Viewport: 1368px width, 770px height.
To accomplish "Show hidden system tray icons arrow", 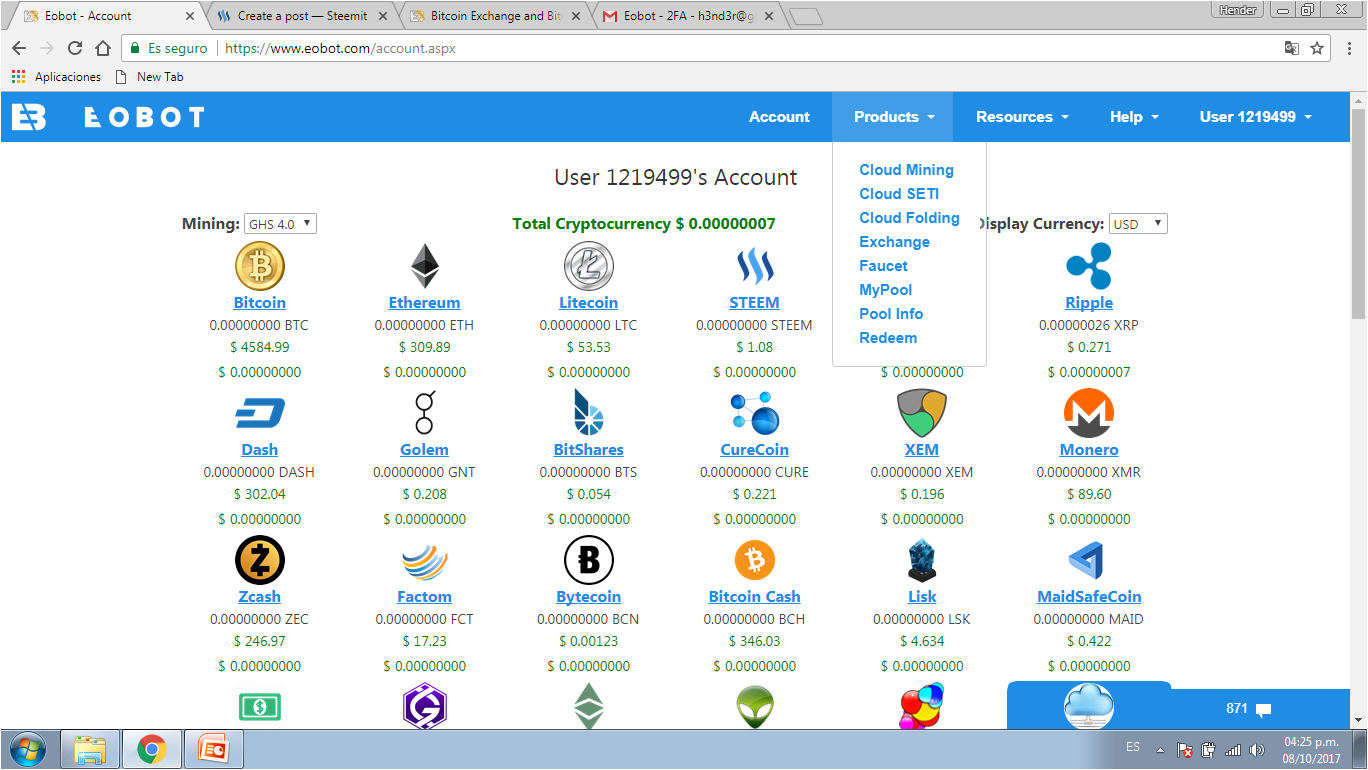I will (x=1161, y=750).
